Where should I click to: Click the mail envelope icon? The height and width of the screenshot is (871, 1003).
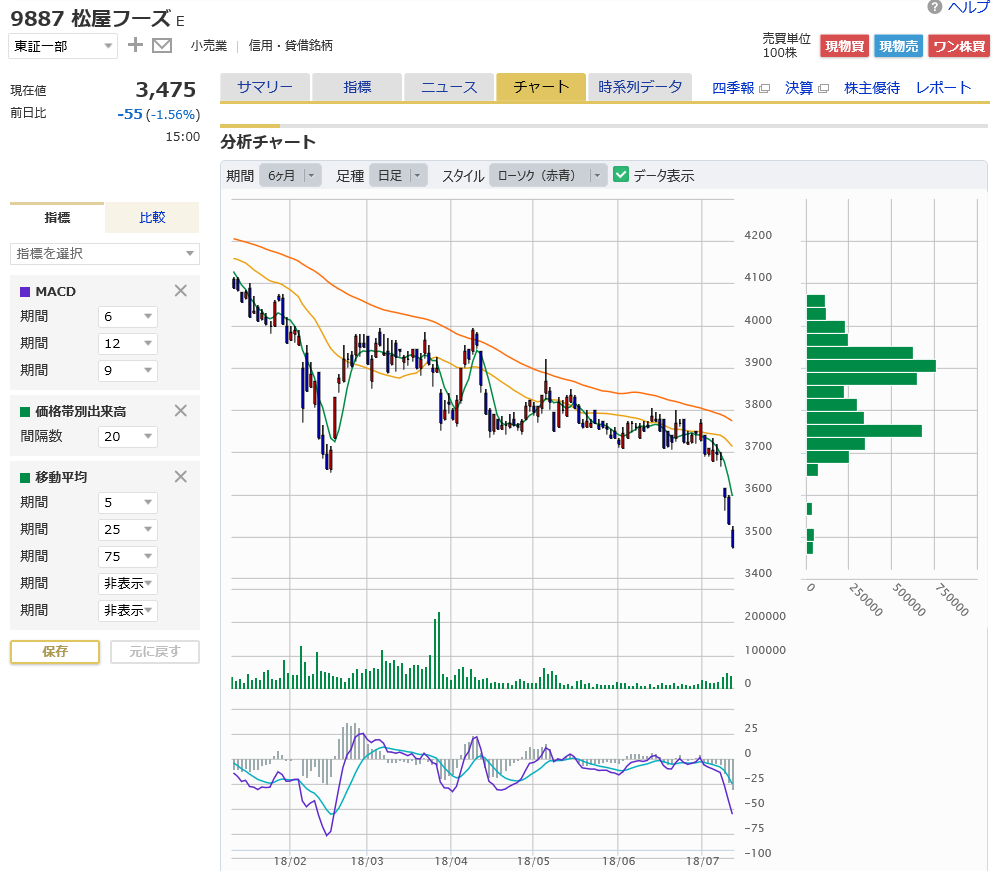click(162, 45)
